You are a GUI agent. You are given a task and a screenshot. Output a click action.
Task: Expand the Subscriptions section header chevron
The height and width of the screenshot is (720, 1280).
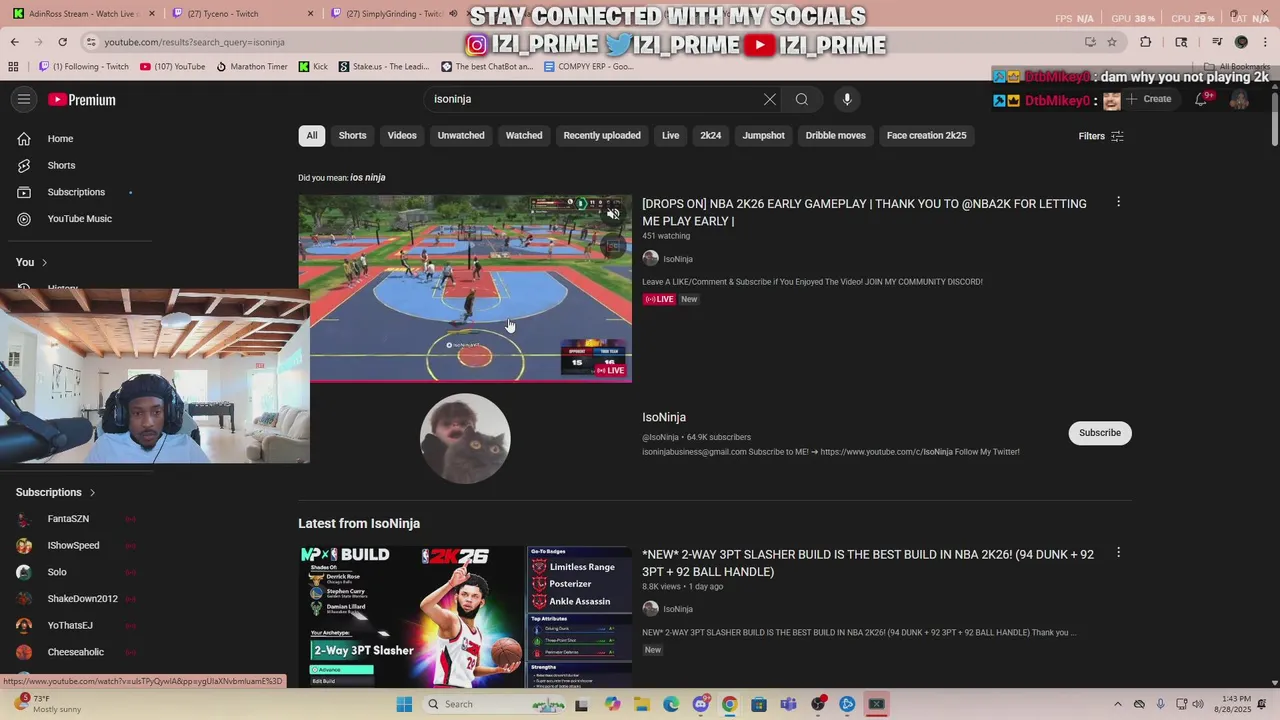coord(92,492)
